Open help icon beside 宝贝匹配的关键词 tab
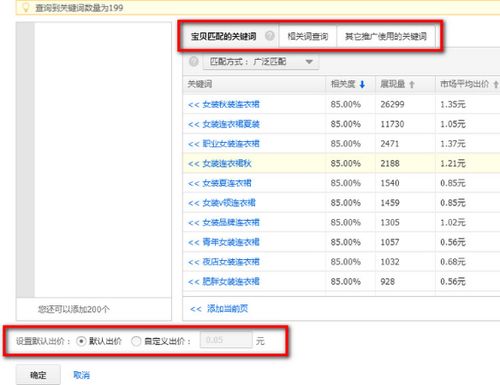500x385 pixels. [x=270, y=35]
